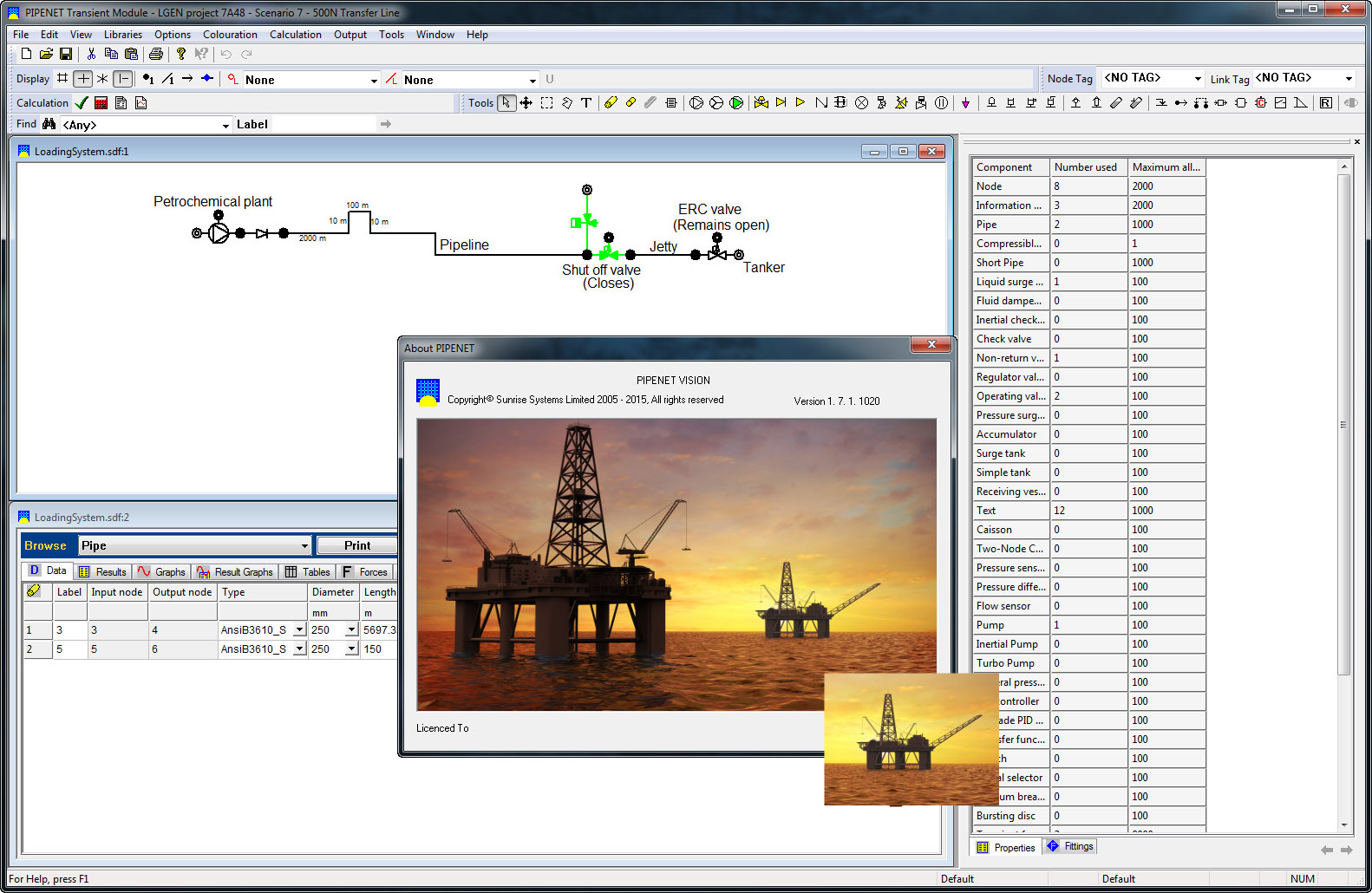Cut selection with the scissors icon
The width and height of the screenshot is (1372, 893).
tap(91, 54)
